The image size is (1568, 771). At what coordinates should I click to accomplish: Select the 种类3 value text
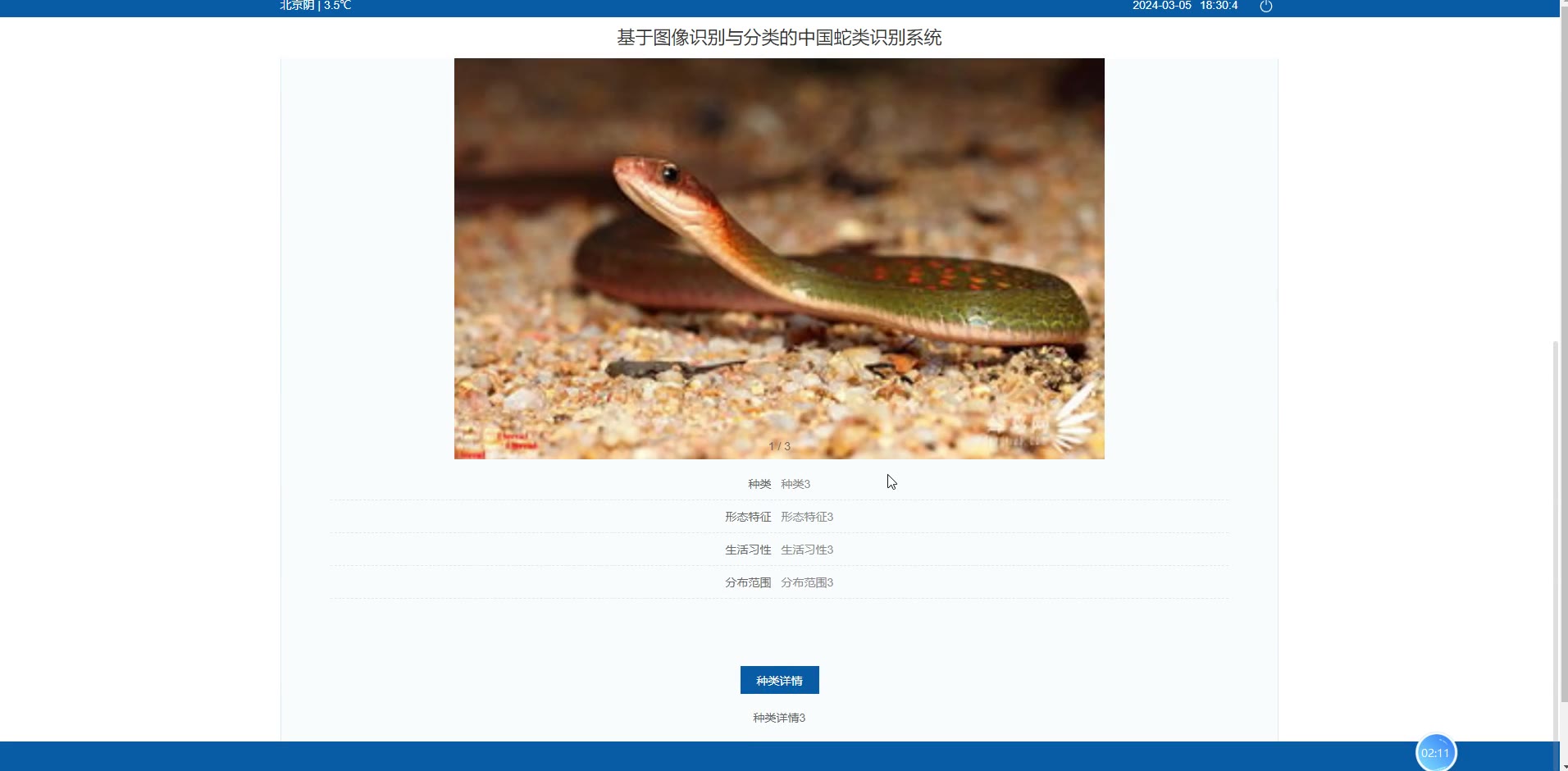tap(795, 484)
